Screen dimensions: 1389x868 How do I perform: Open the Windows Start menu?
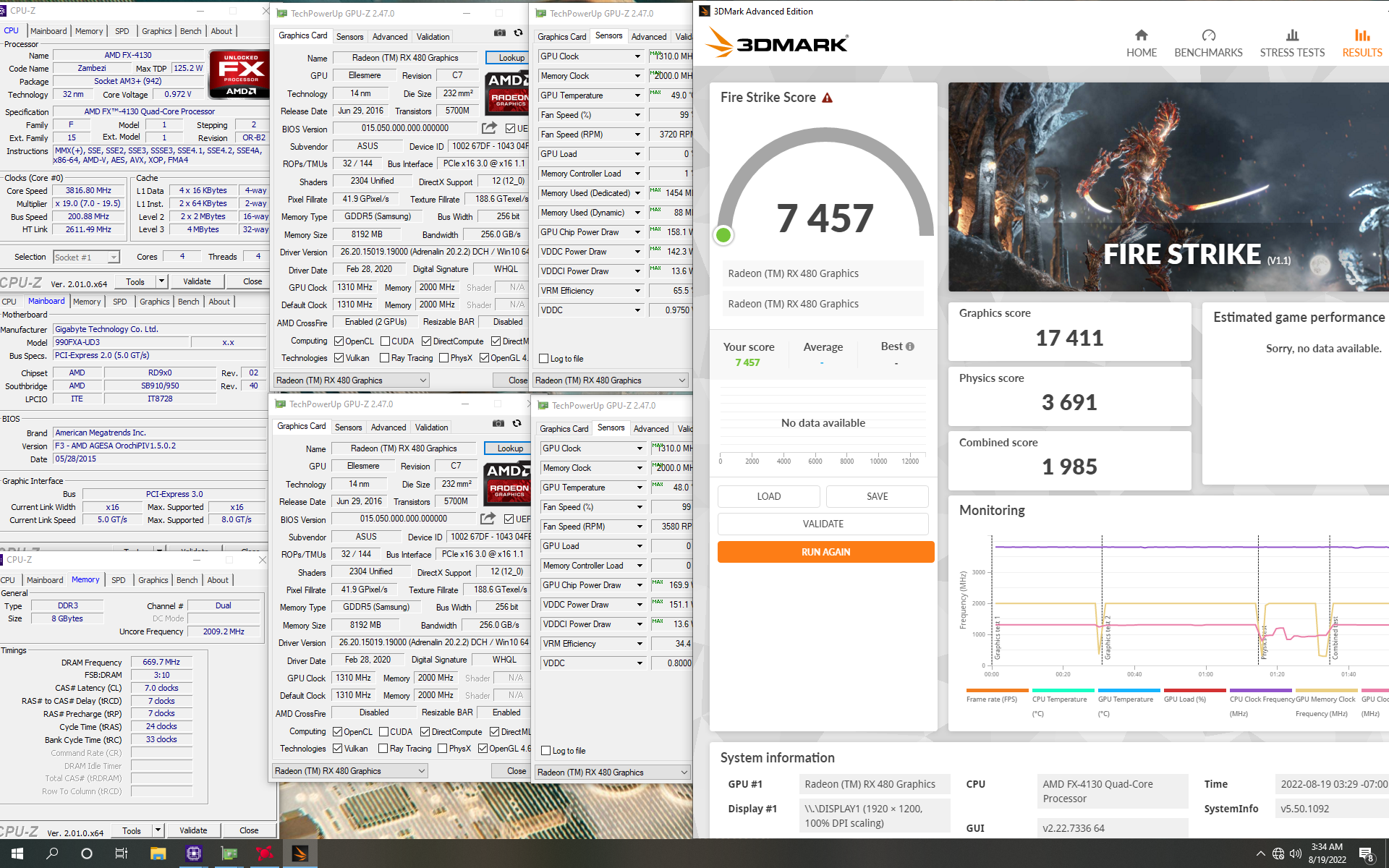17,854
